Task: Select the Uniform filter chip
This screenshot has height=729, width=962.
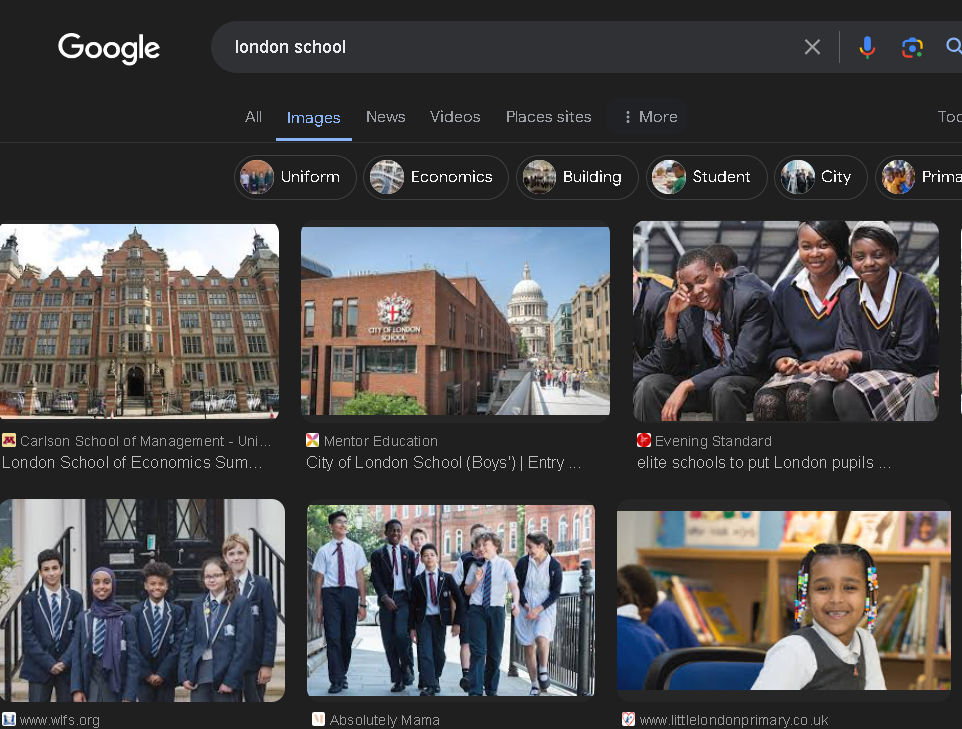Action: pos(295,177)
